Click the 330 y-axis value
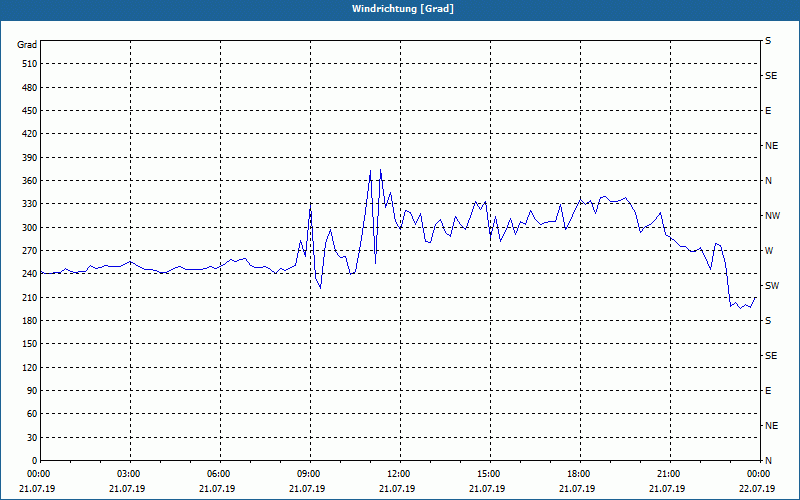800x500 pixels. click(x=30, y=204)
